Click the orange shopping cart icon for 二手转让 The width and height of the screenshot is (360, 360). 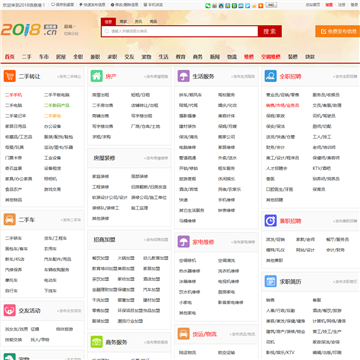pyautogui.click(x=10, y=76)
